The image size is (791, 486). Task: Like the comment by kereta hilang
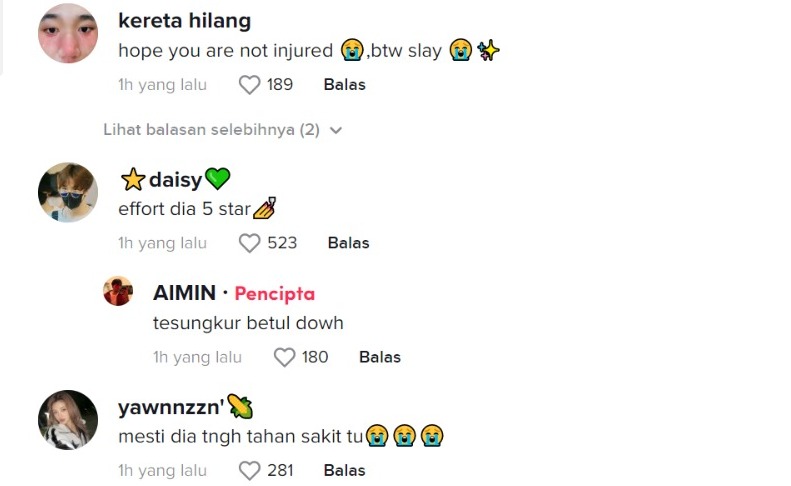point(249,85)
